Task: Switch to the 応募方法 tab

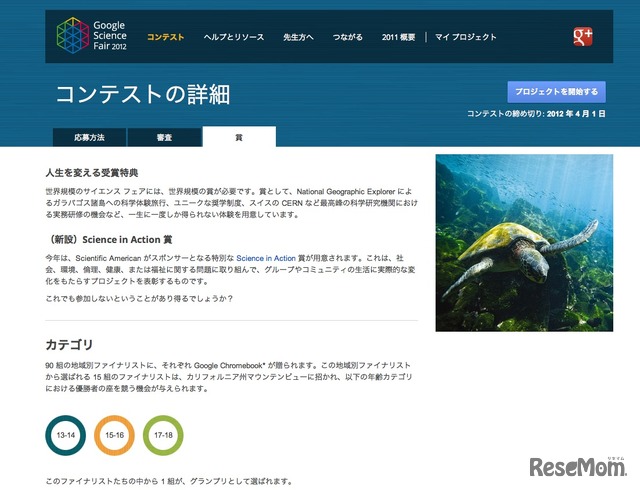Action: tap(89, 137)
